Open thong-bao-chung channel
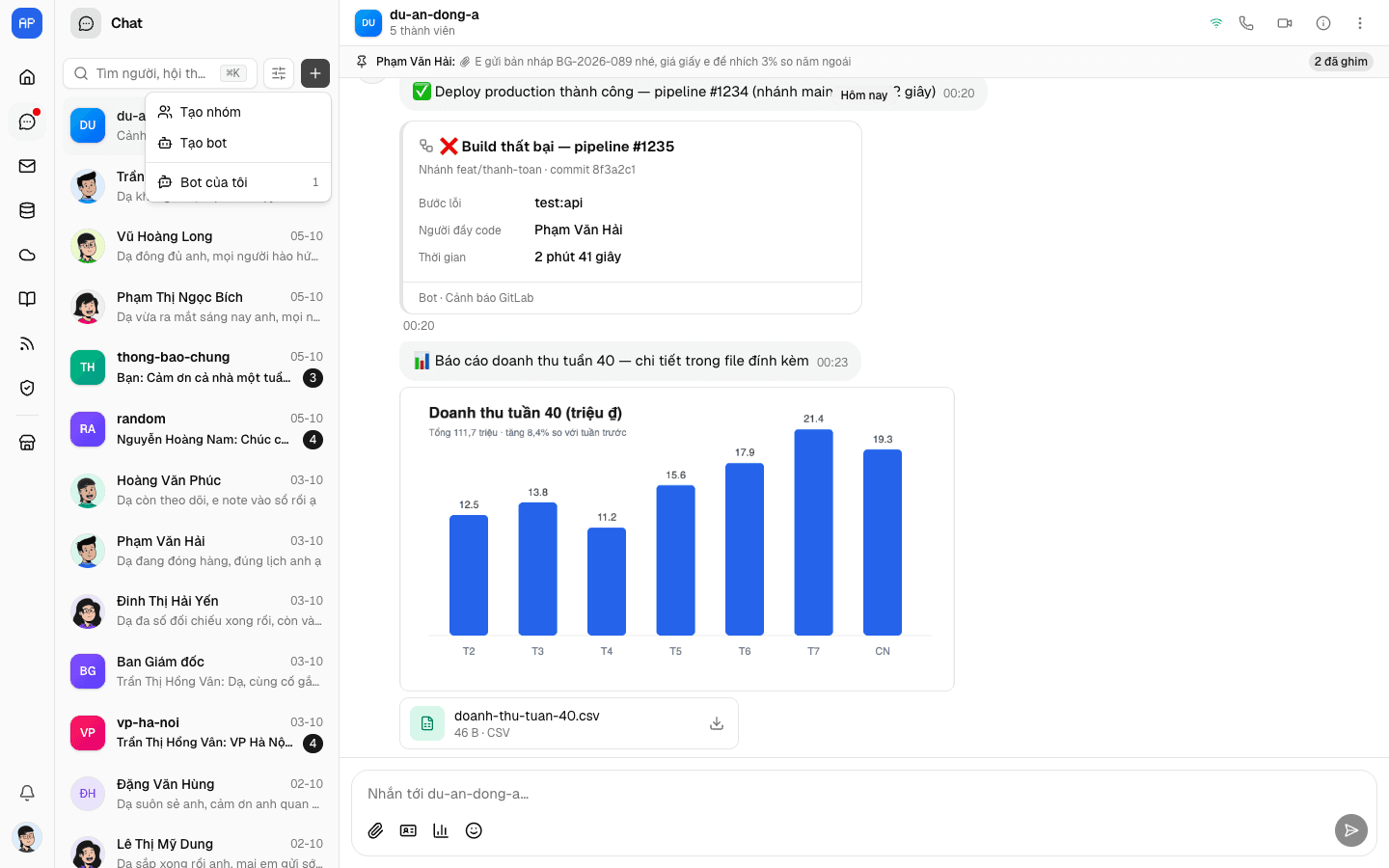The width and height of the screenshot is (1389, 868). click(x=197, y=367)
